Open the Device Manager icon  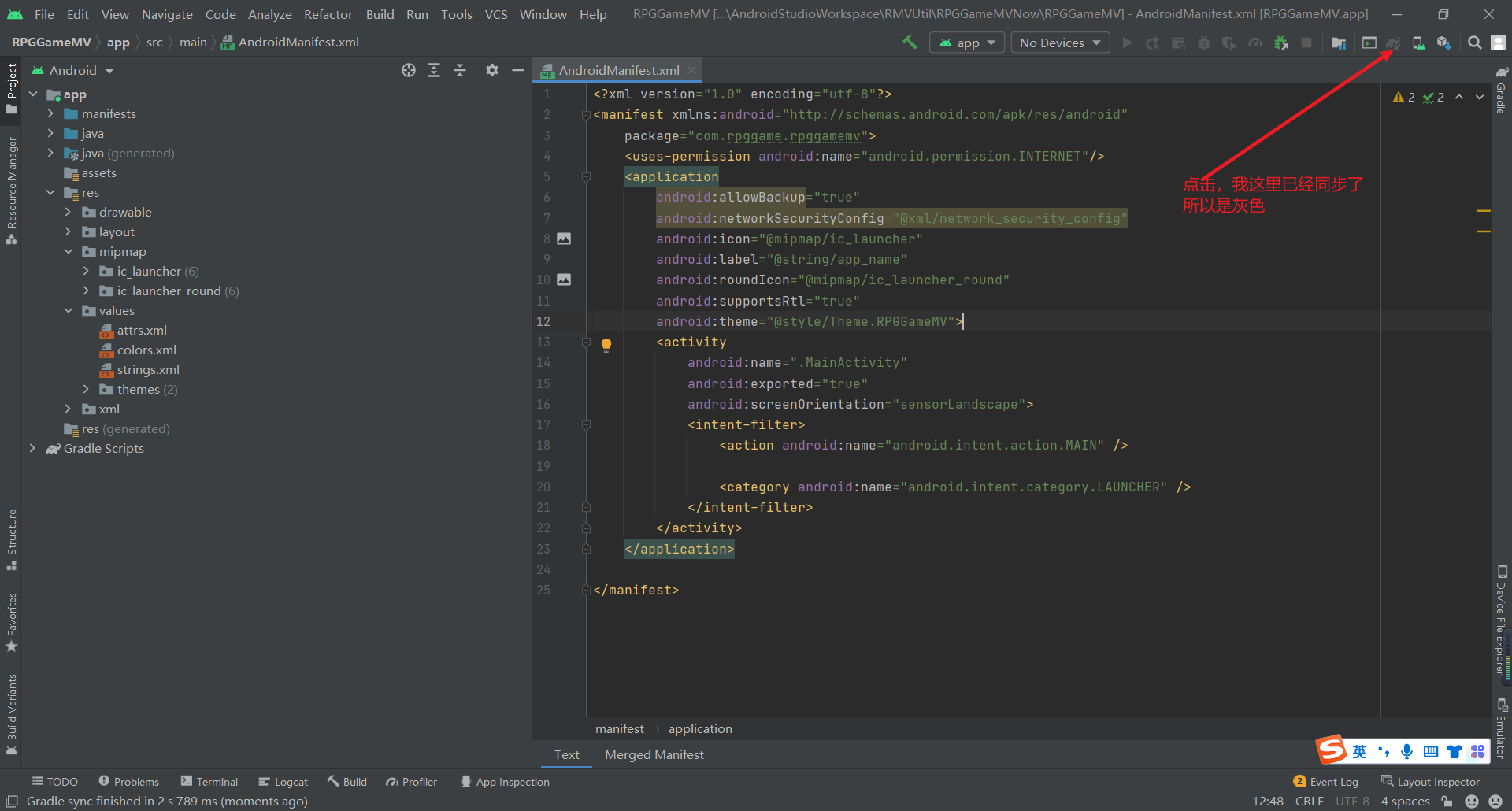click(x=1418, y=43)
